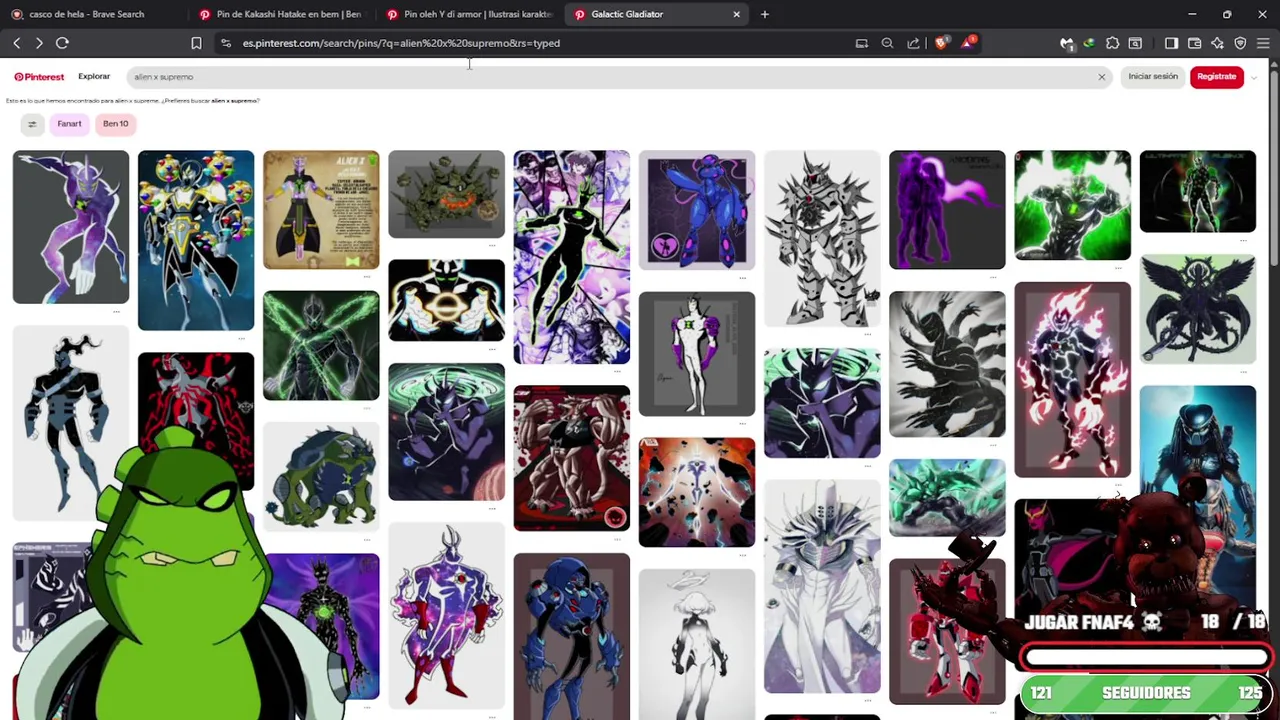Viewport: 1280px width, 720px height.
Task: Open the Extensions puzzle piece menu
Action: (x=1112, y=43)
